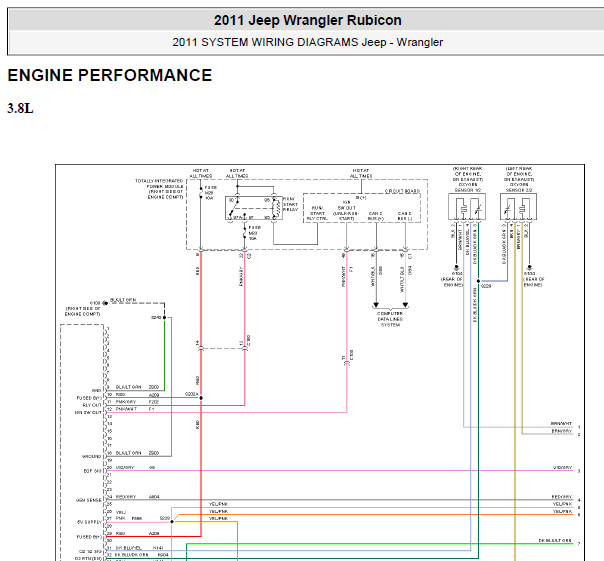
Task: Click the 'CAN C BUS (+)' label
Action: coord(376,216)
